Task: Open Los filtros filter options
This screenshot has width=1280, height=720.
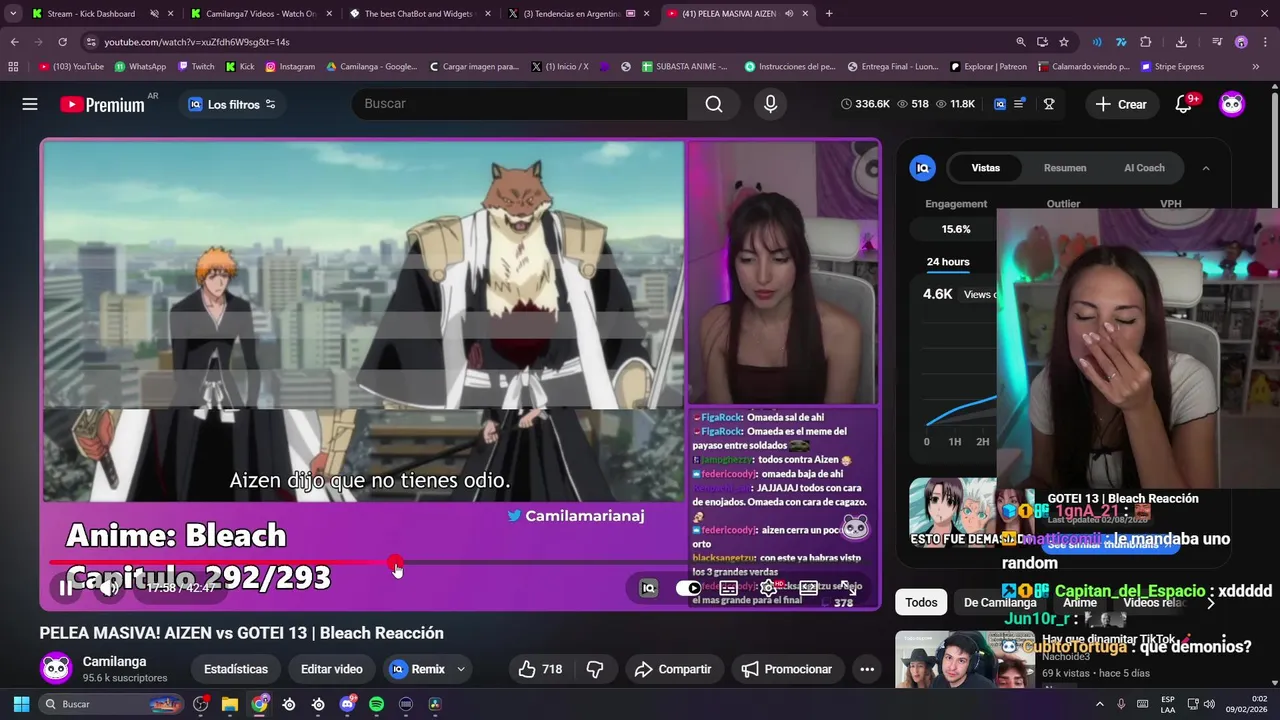Action: click(x=232, y=104)
